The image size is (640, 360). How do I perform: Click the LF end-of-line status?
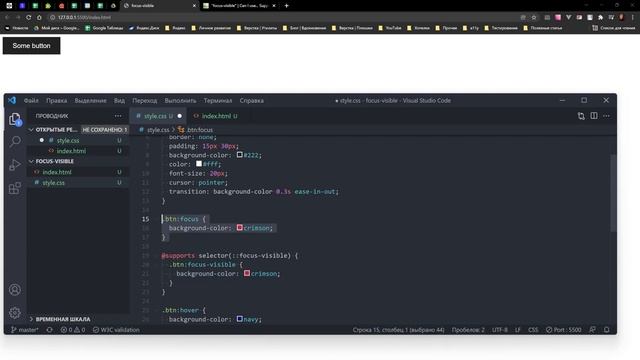pos(518,329)
